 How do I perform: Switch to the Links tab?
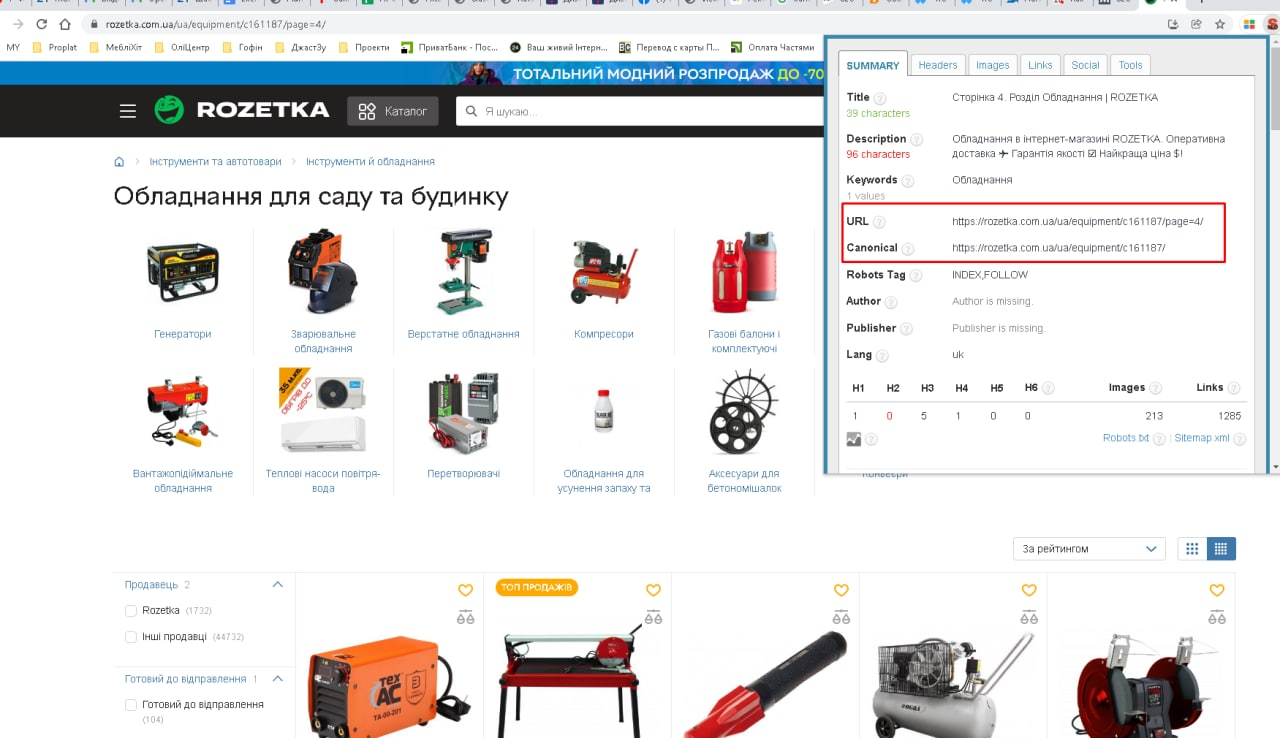coord(1041,65)
